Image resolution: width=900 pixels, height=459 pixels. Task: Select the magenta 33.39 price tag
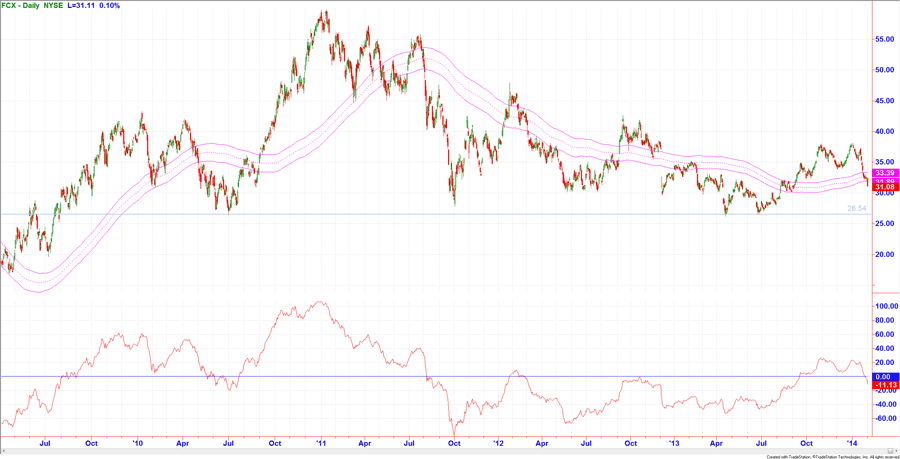[x=883, y=172]
